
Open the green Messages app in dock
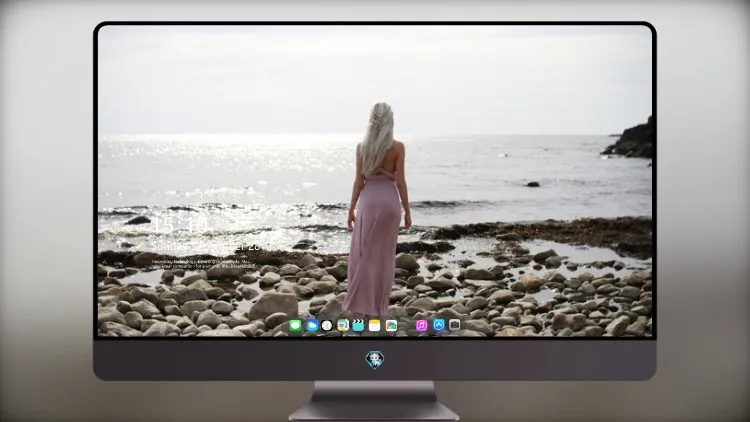point(295,325)
